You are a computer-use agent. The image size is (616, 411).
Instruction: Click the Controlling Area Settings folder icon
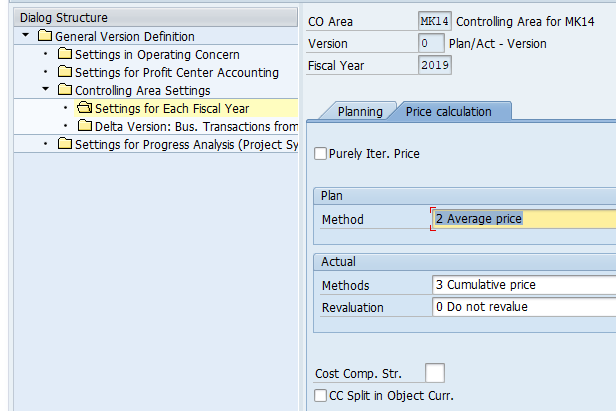[x=65, y=90]
